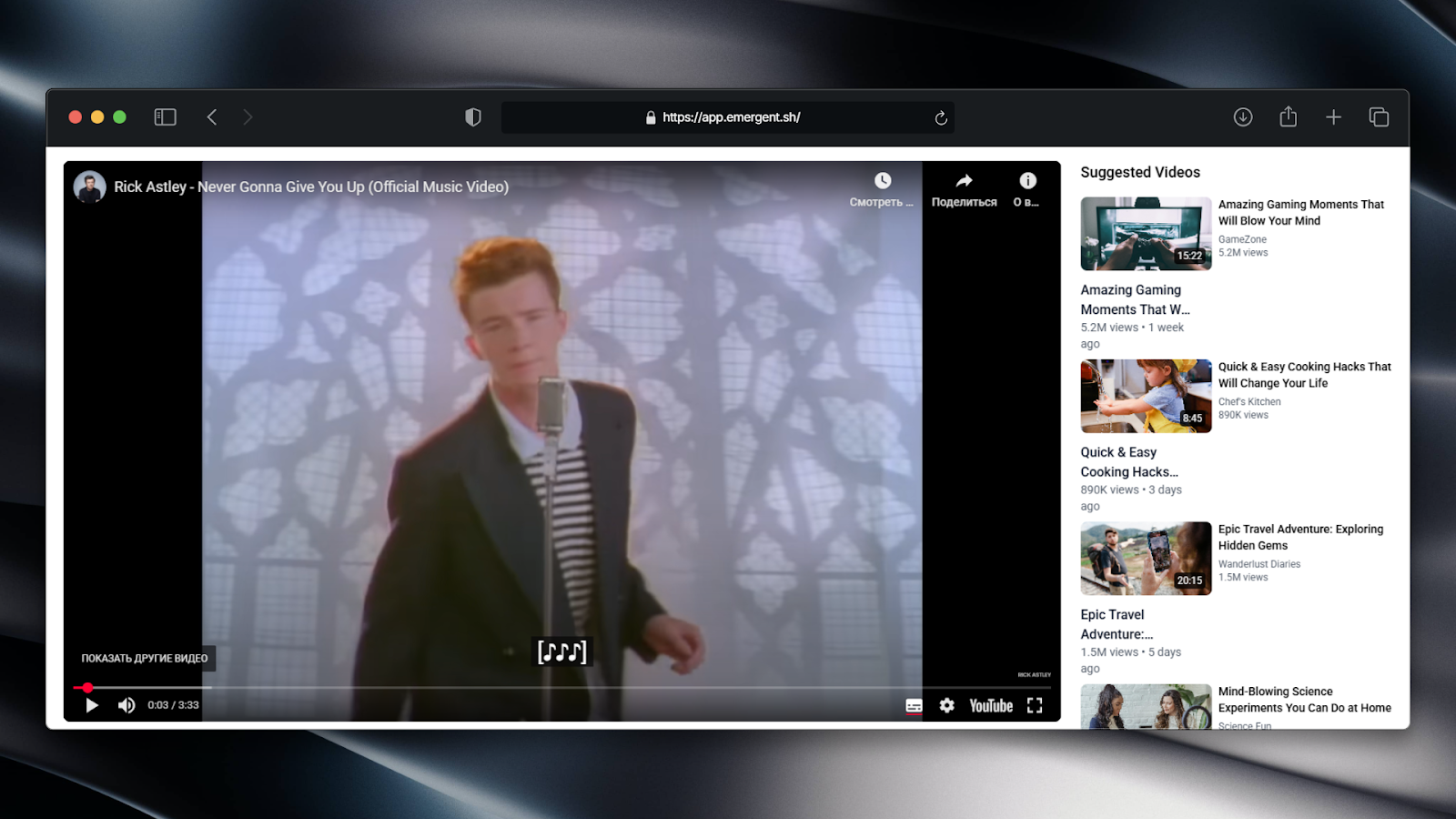Click ПОКАЗАТЬ ДРУГИЕ ВИДЕО button
1456x819 pixels.
point(145,658)
